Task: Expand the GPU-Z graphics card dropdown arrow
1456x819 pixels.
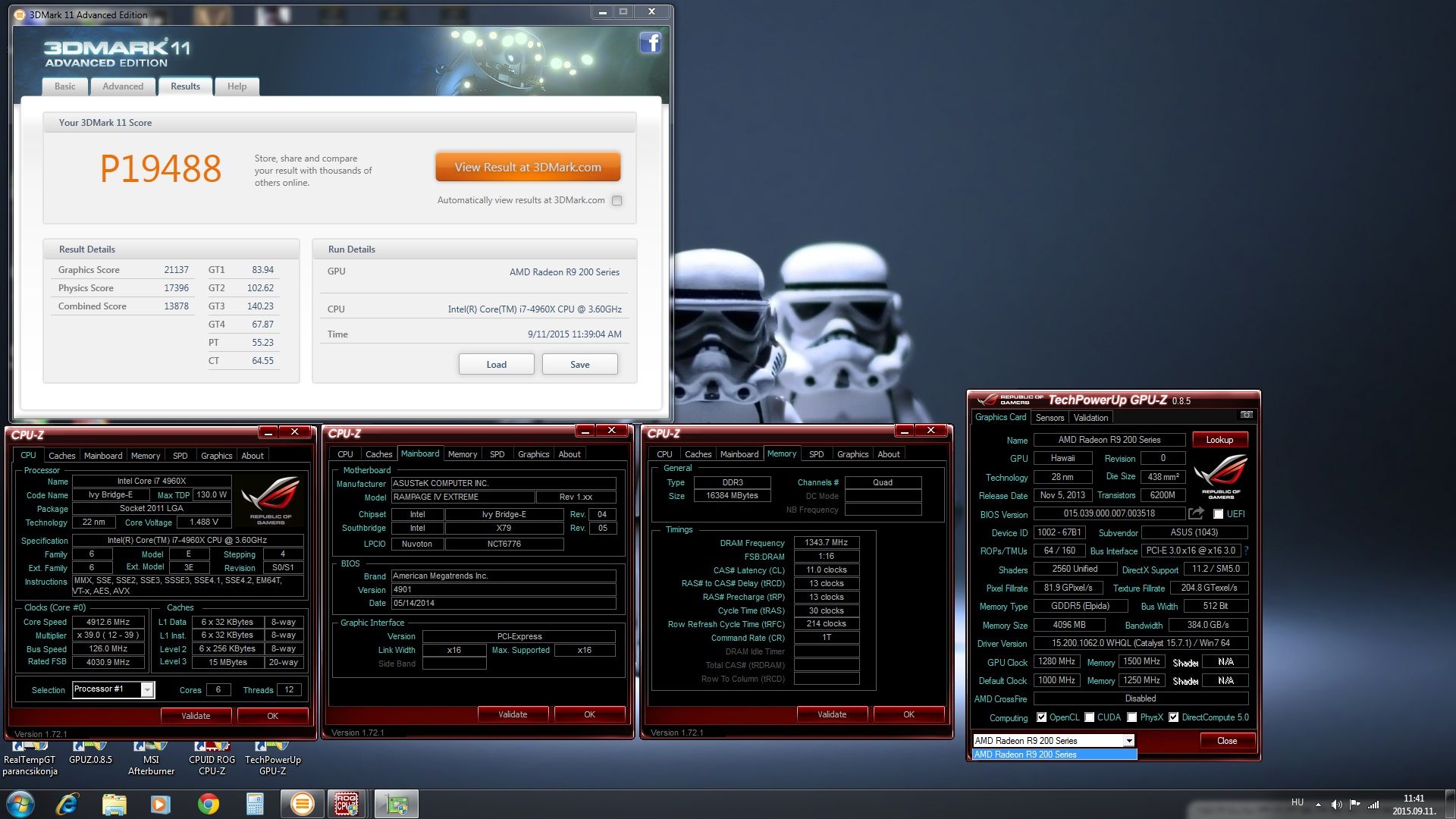Action: (x=1128, y=741)
